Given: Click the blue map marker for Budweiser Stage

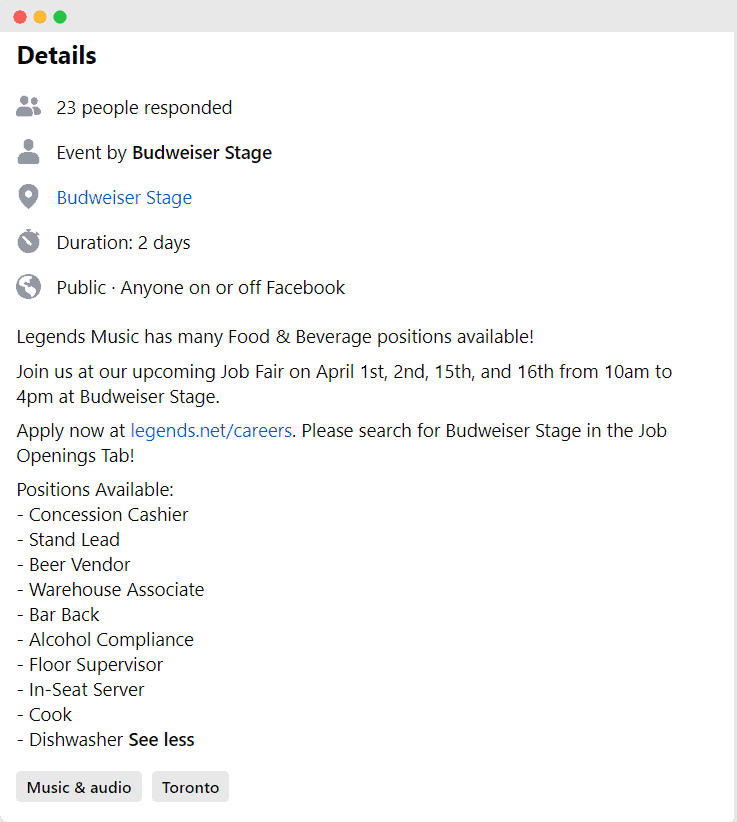Looking at the screenshot, I should click(28, 197).
